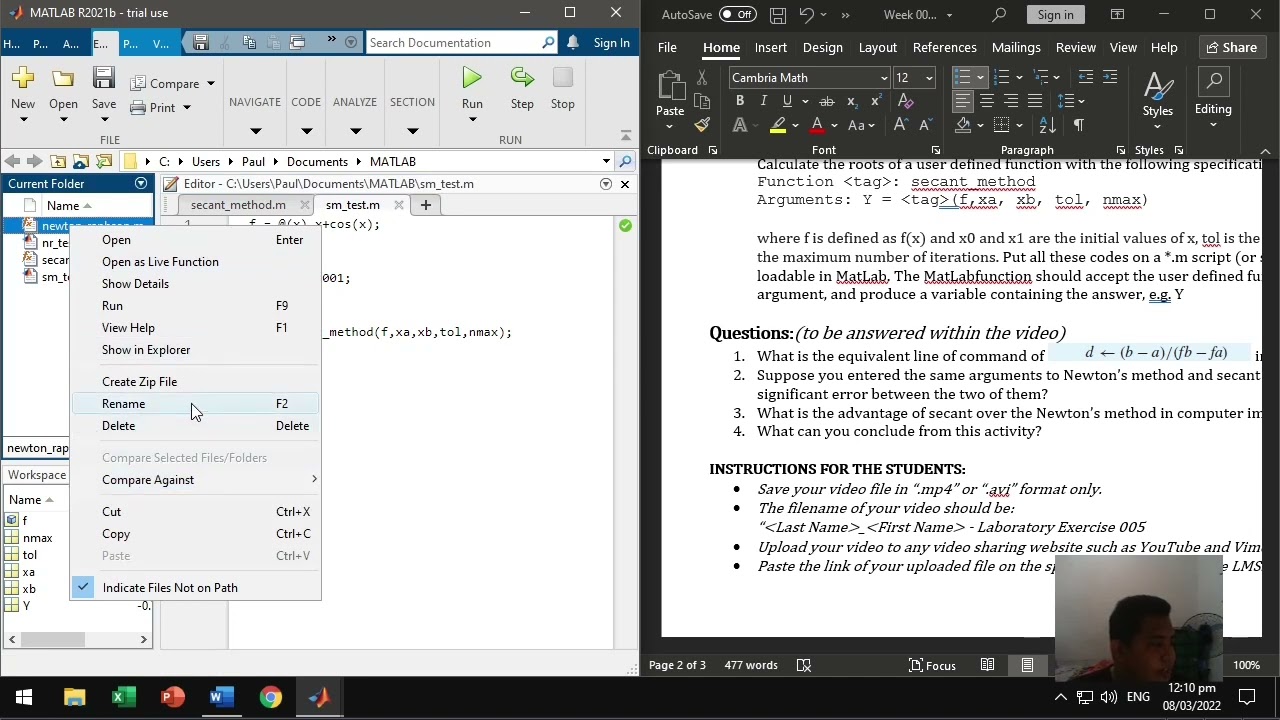The image size is (1280, 720).
Task: Select Rename from the context menu
Action: tap(196, 403)
